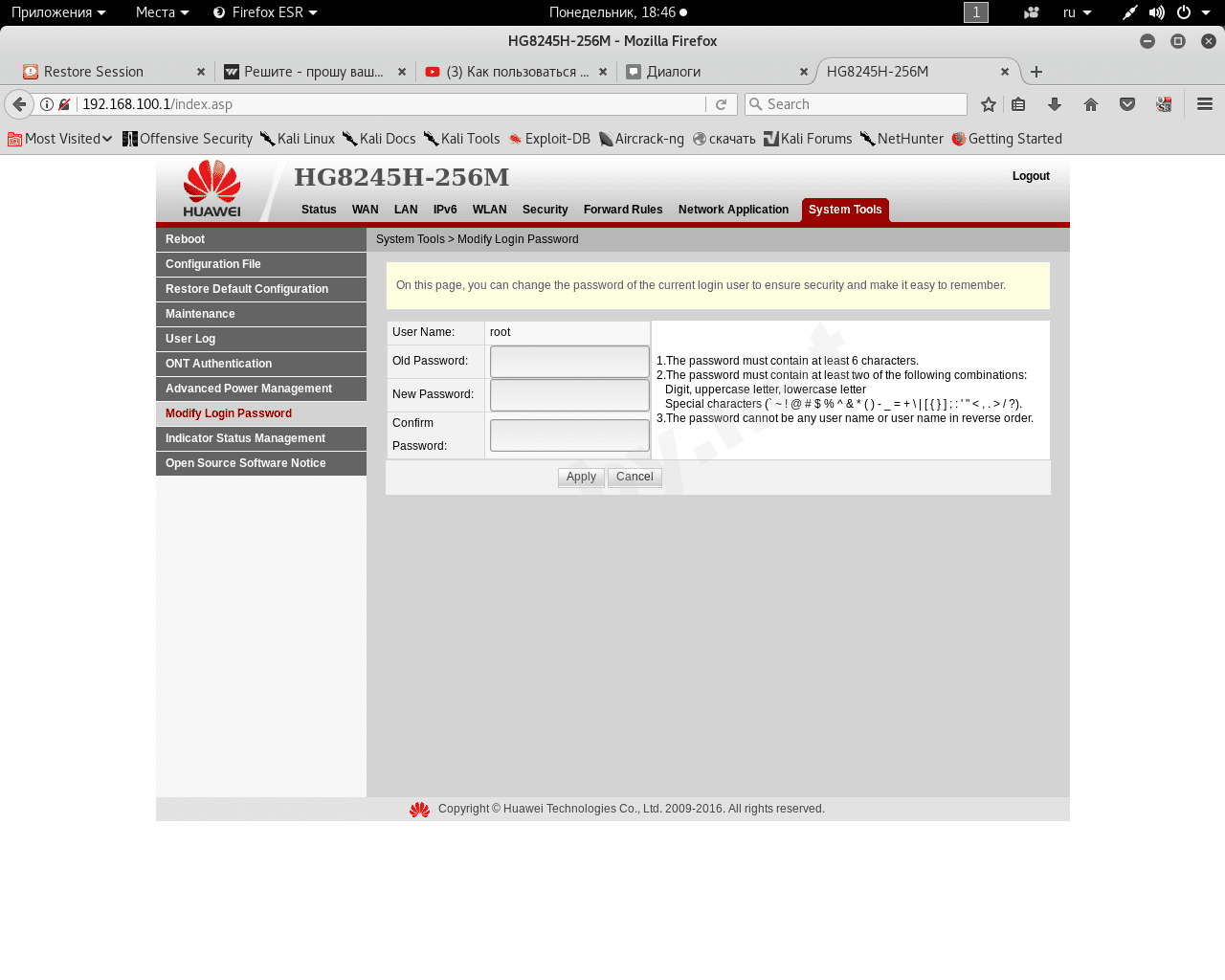Viewport: 1225px width, 980px height.
Task: Open the clock and calendar panel
Action: coord(618,12)
